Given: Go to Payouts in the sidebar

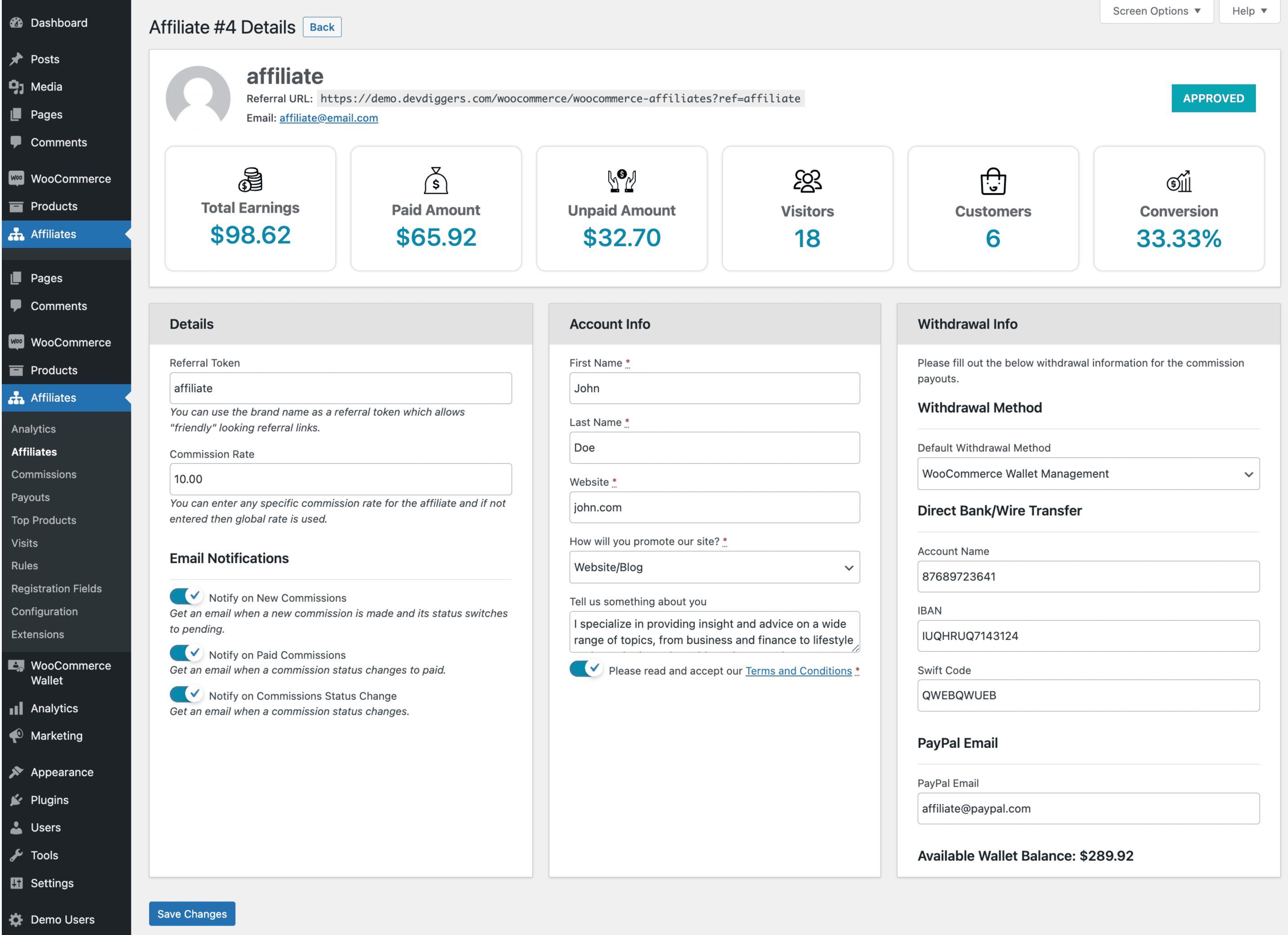Looking at the screenshot, I should coord(31,497).
